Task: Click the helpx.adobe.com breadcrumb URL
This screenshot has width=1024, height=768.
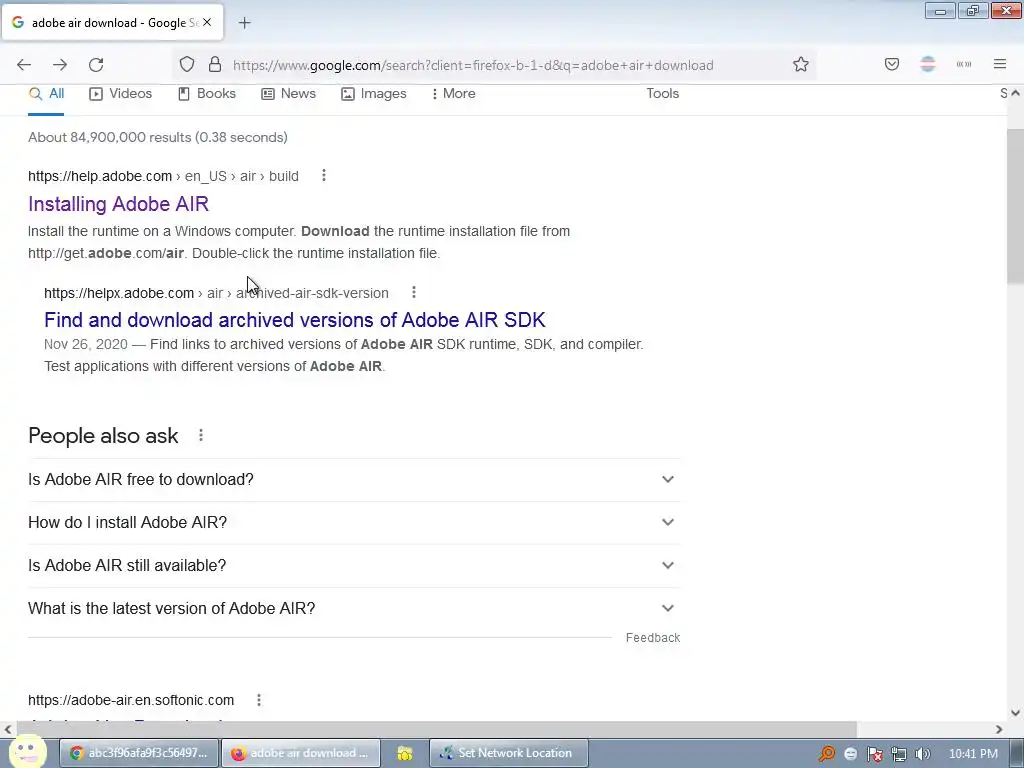Action: tap(216, 293)
